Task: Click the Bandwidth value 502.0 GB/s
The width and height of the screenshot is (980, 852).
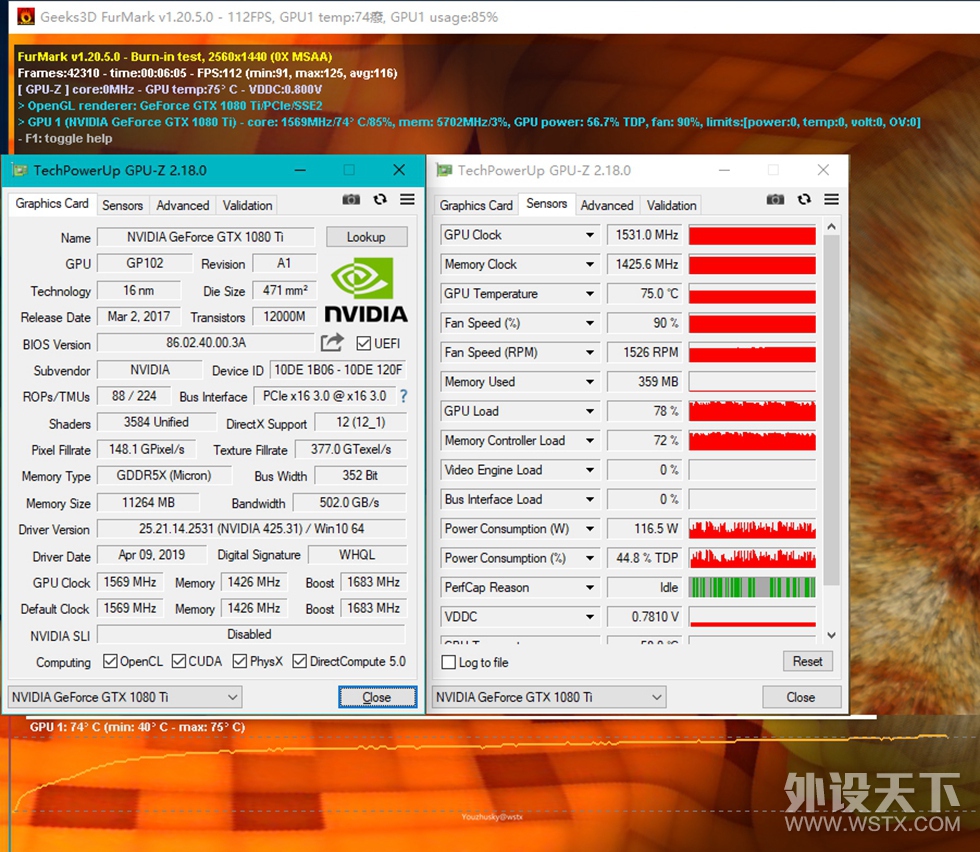Action: tap(349, 503)
